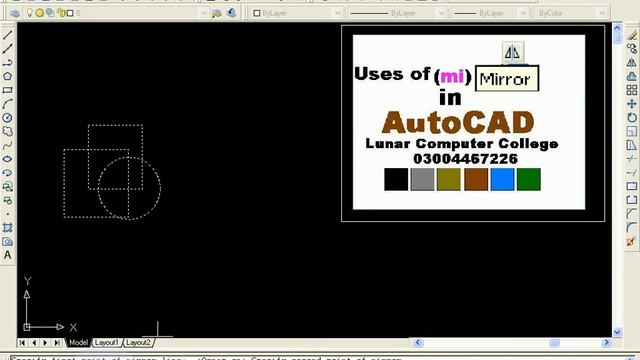
Task: Click previous-tab navigation arrow
Action: pos(34,342)
